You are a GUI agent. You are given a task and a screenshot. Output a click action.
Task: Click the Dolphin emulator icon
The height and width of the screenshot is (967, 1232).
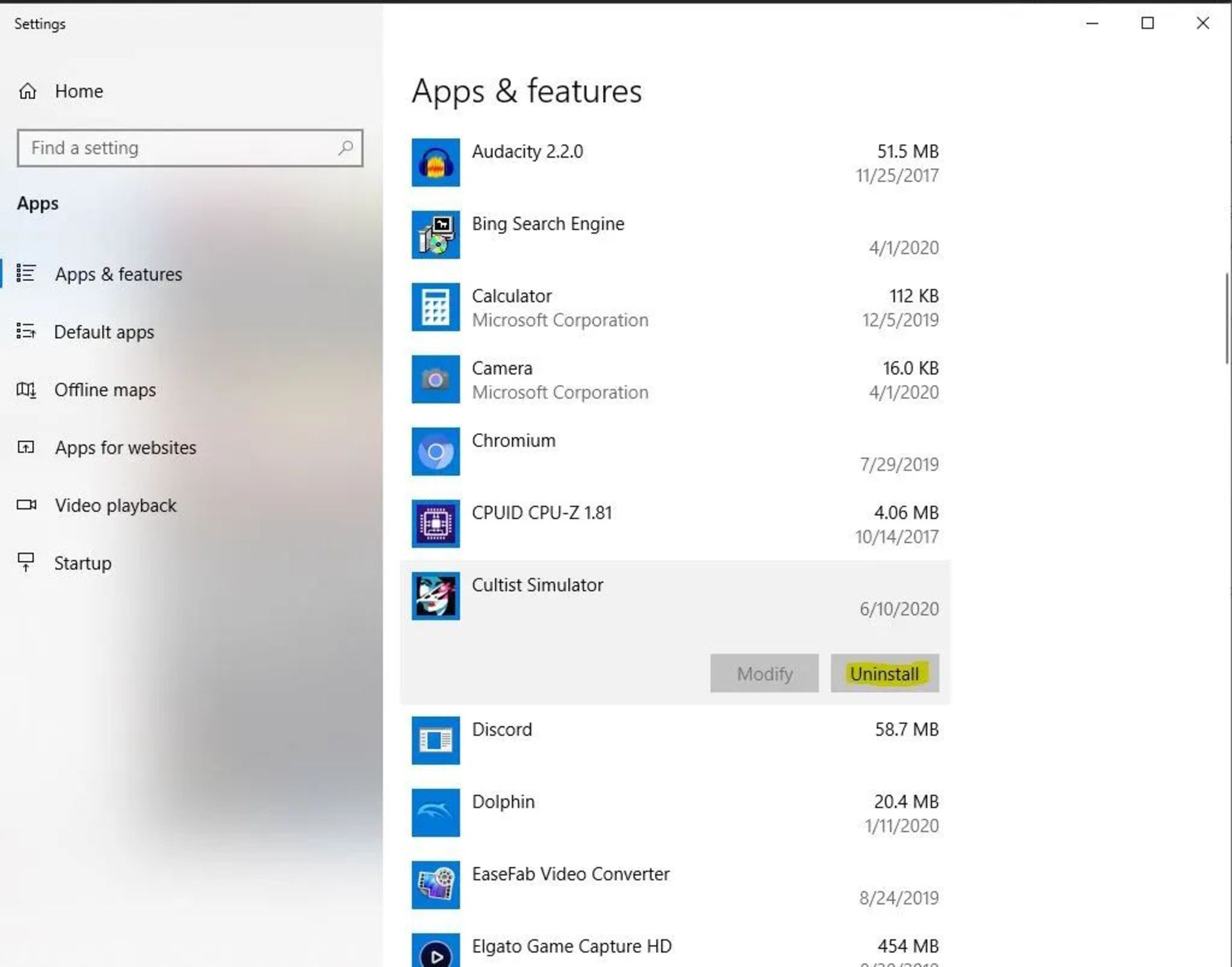point(435,812)
